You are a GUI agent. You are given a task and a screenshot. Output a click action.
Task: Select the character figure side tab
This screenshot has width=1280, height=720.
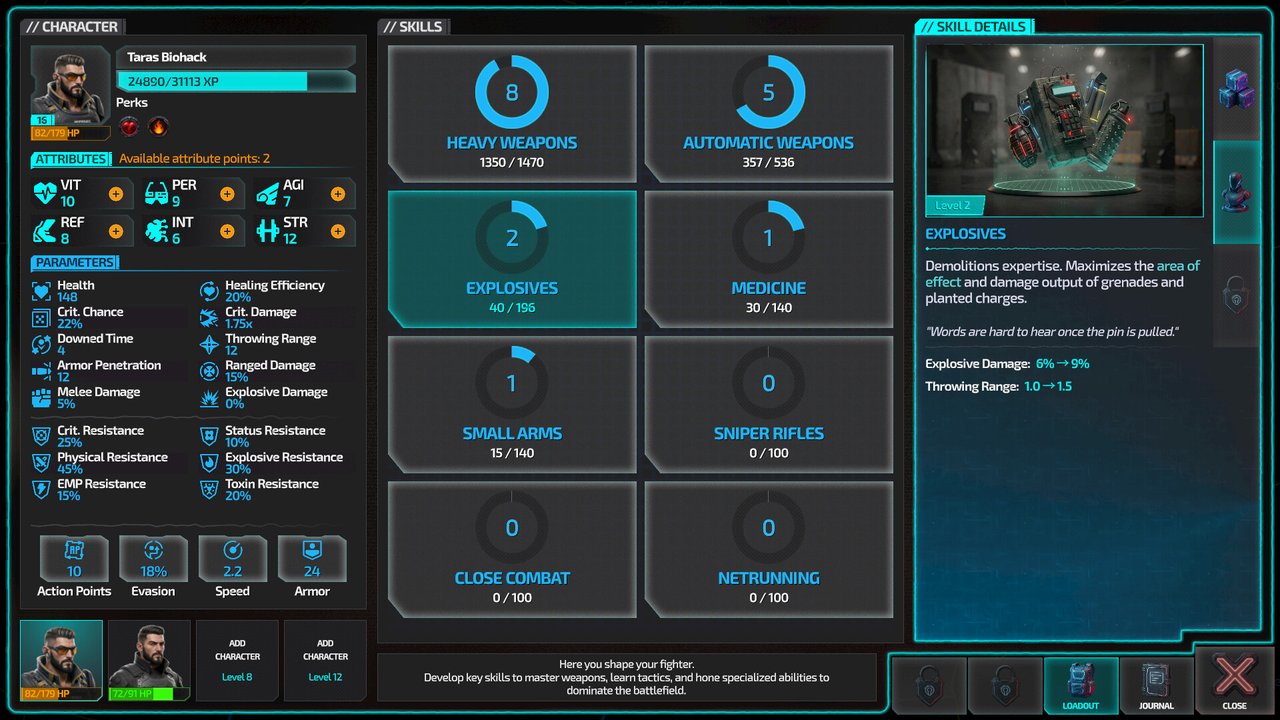1236,192
